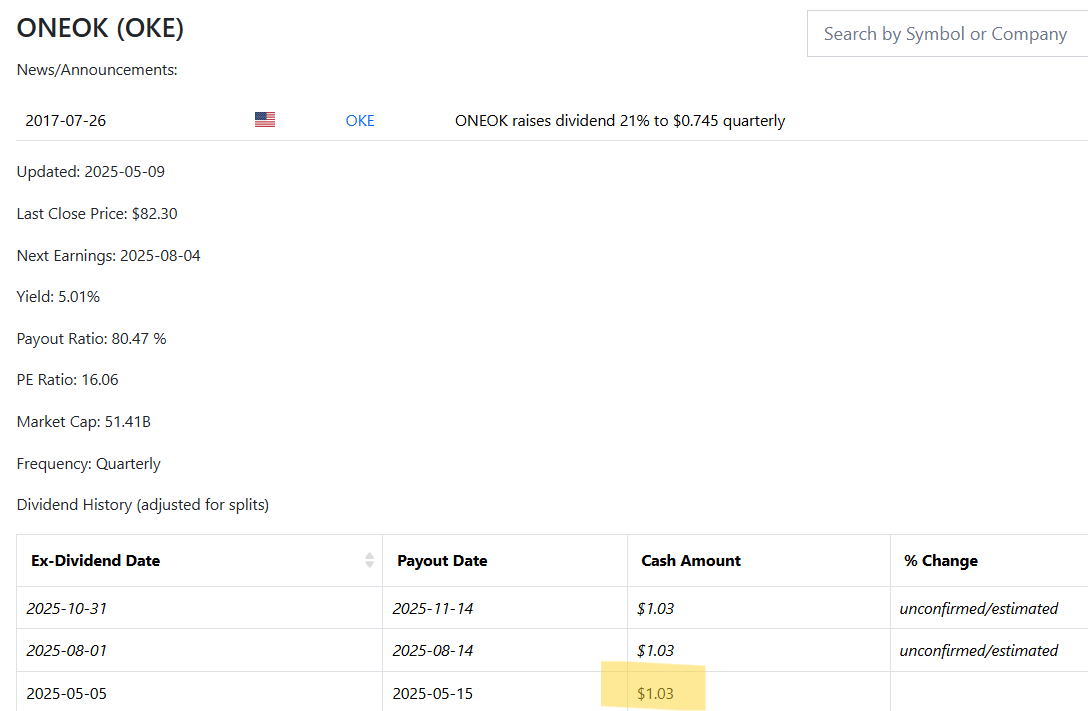The image size is (1088, 711).
Task: Click Next Earnings: 2025-08-04
Action: pos(108,256)
